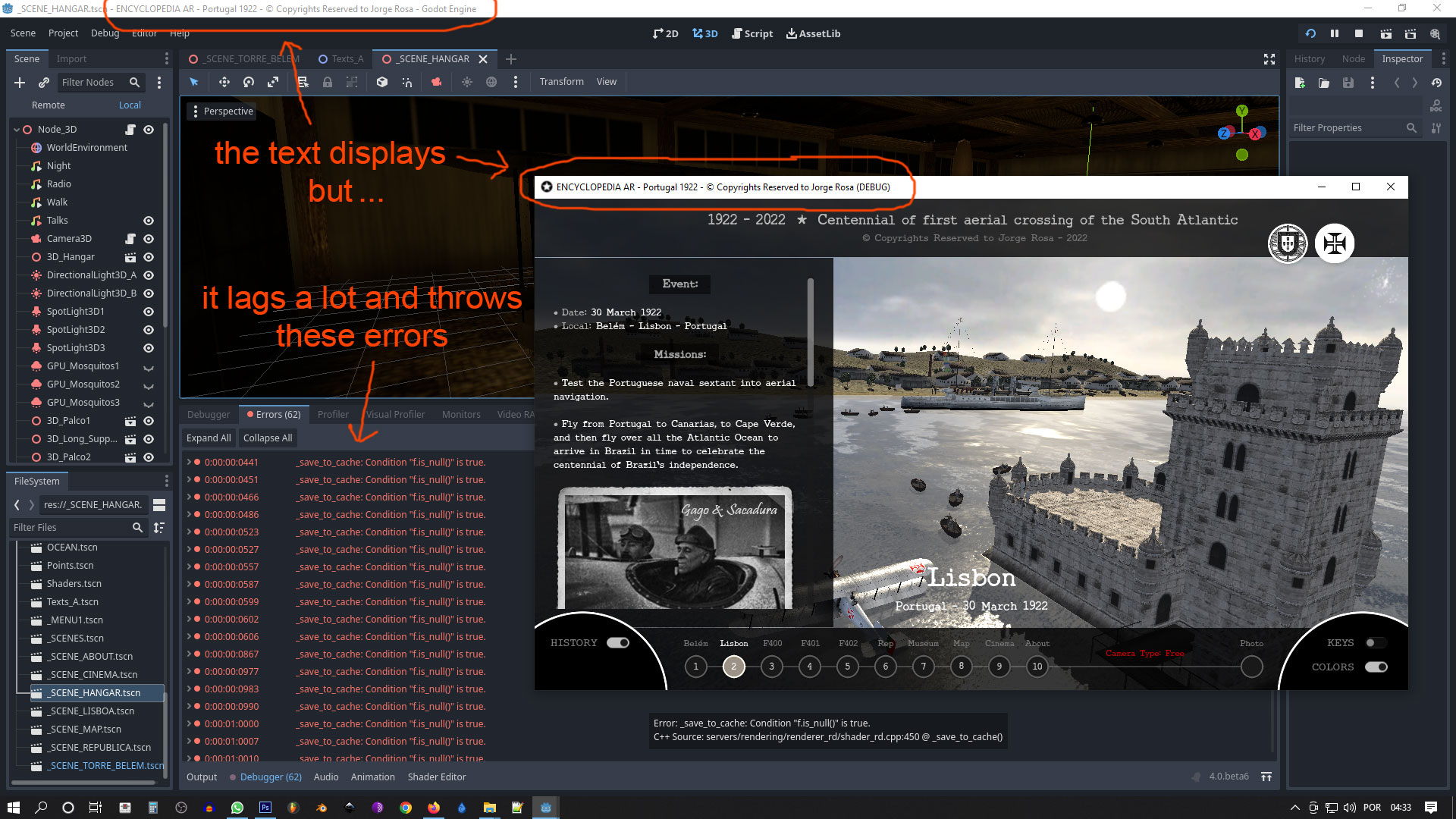Add a new node in the Scene panel

pos(19,83)
